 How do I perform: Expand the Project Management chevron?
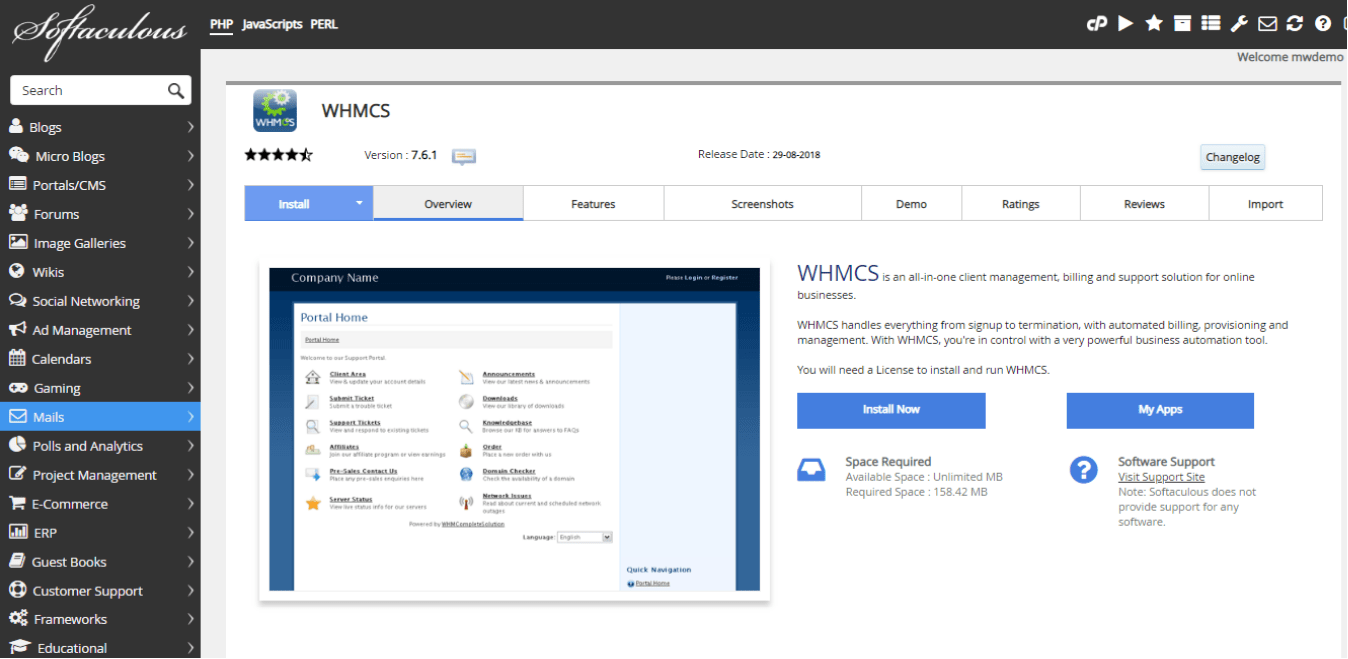[190, 475]
